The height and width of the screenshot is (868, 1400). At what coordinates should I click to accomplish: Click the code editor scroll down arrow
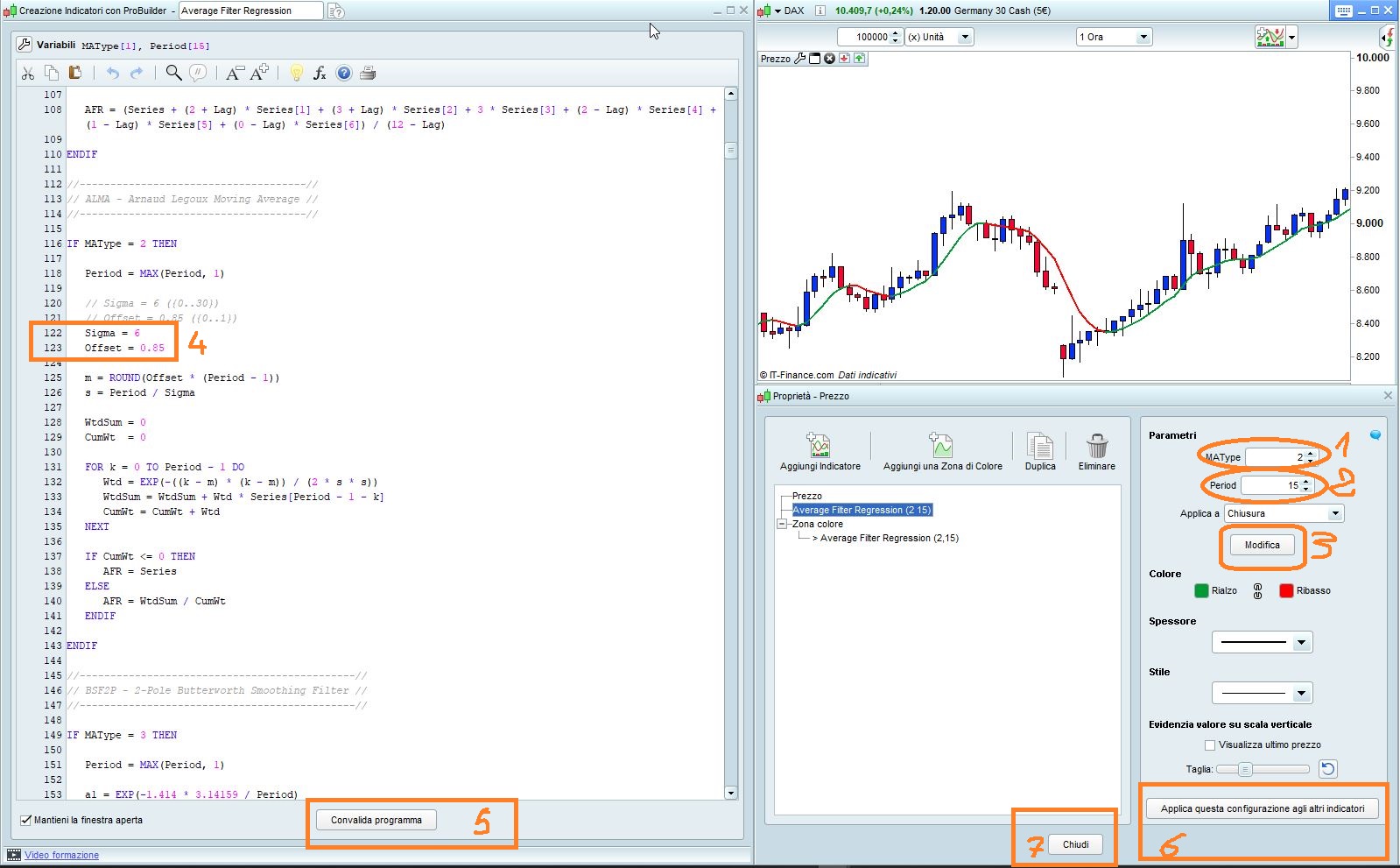coord(731,793)
